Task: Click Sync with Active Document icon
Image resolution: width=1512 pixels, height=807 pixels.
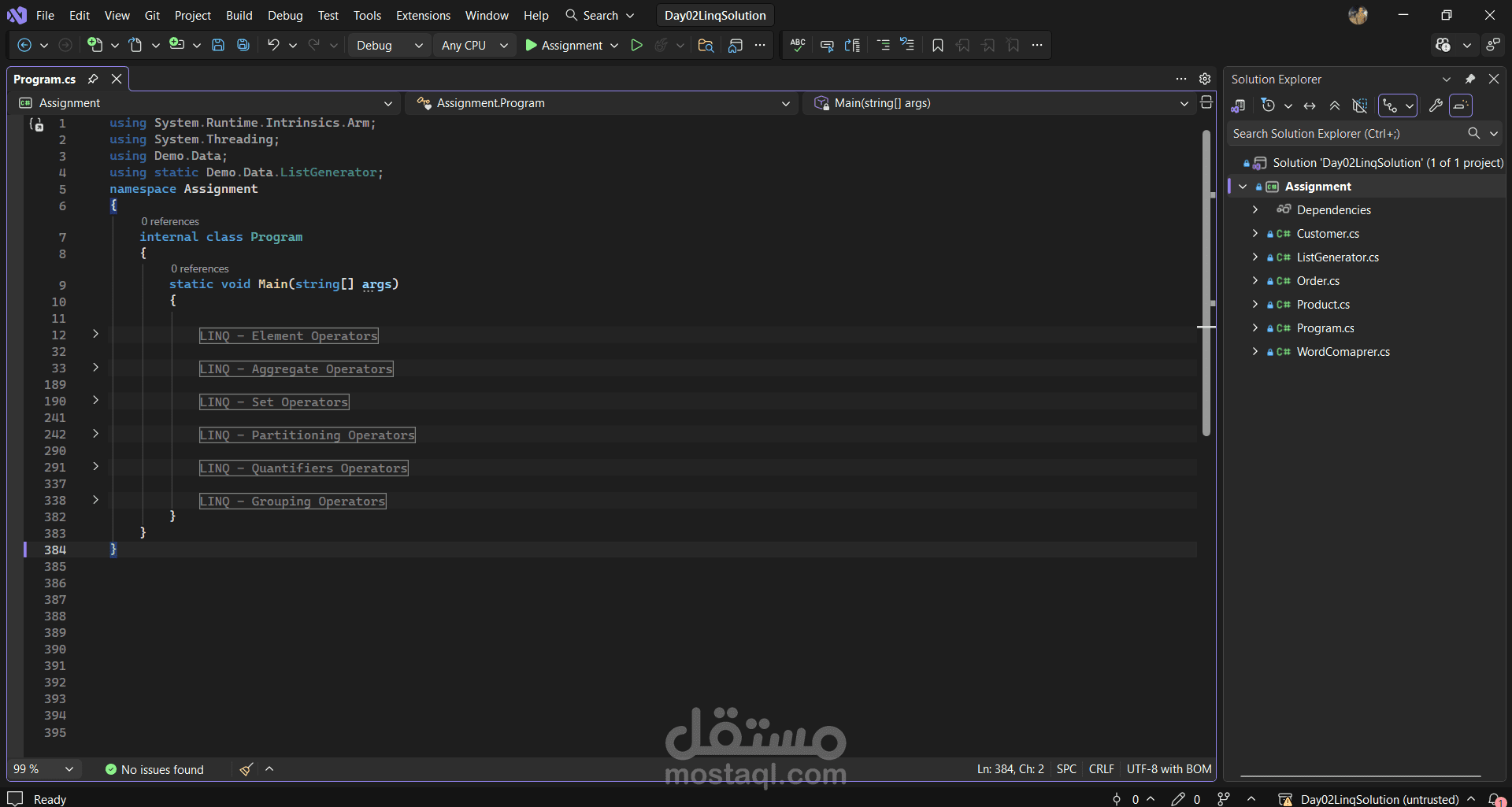Action: pyautogui.click(x=1310, y=106)
